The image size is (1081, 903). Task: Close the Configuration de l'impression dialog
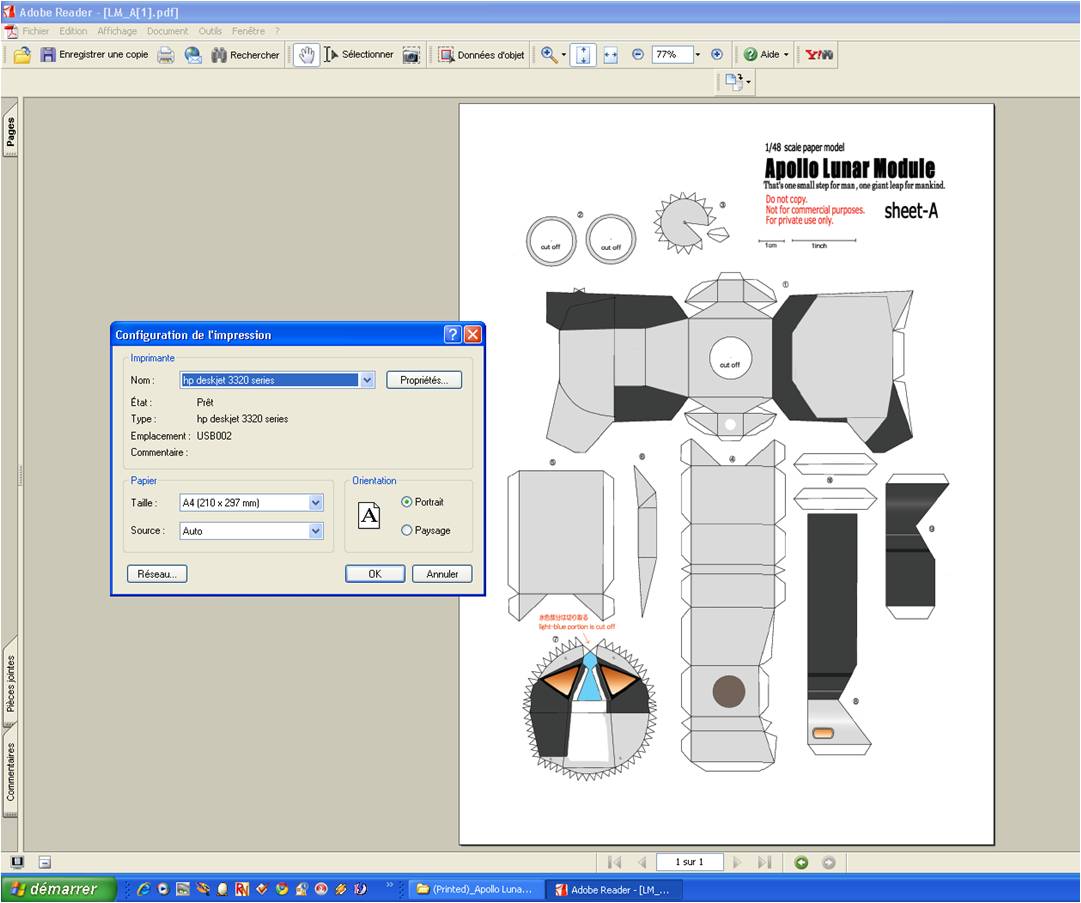(x=472, y=334)
